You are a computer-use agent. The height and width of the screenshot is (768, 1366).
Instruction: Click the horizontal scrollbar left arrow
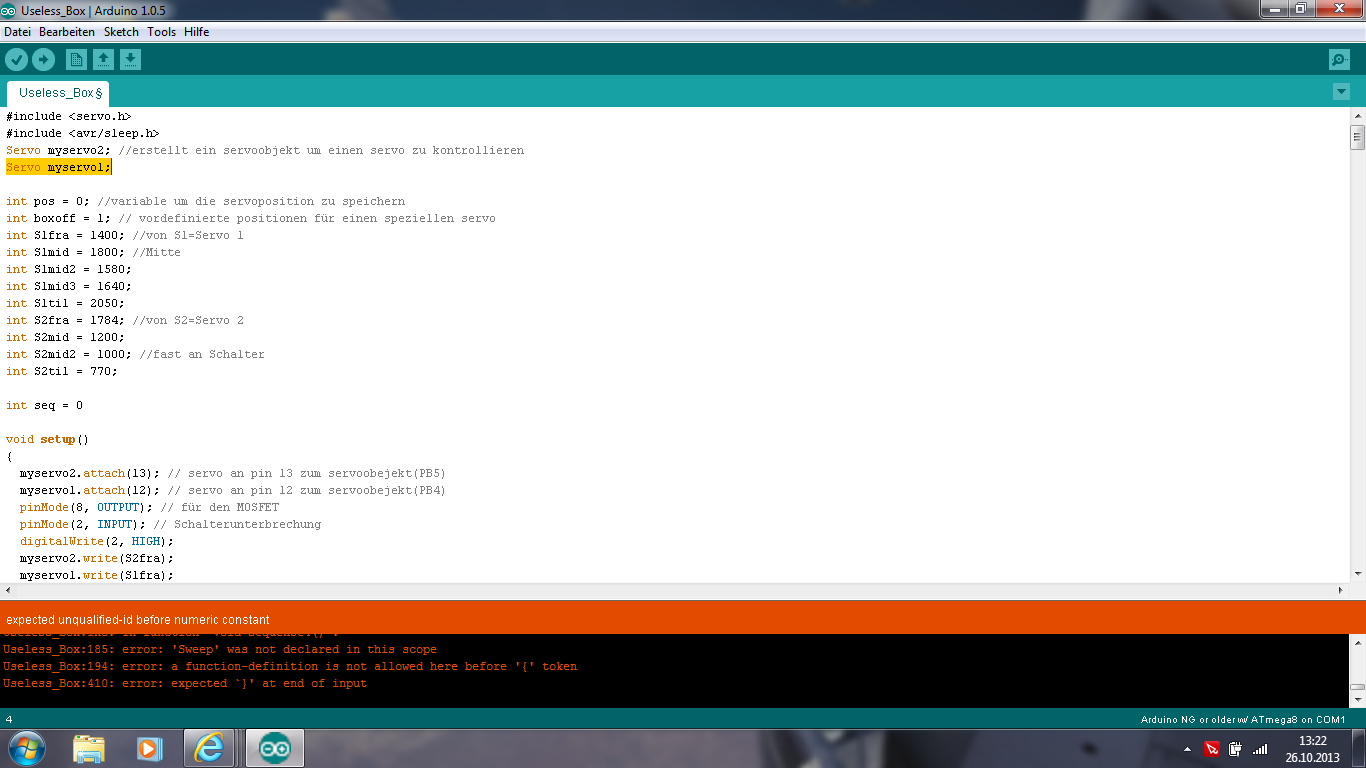(x=8, y=591)
